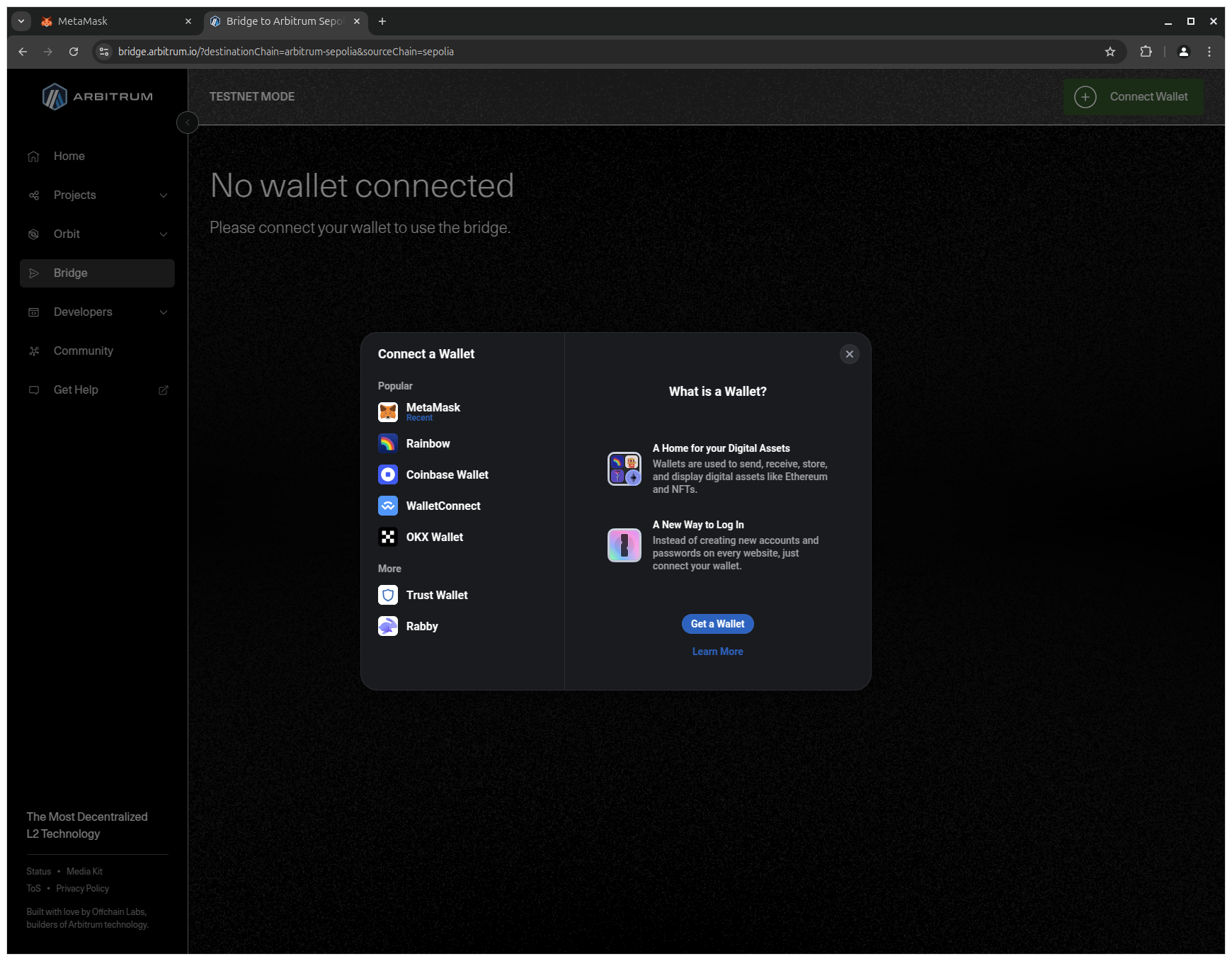Click the Connect Wallet button
This screenshot has height=961, width=1232.
tap(1133, 97)
